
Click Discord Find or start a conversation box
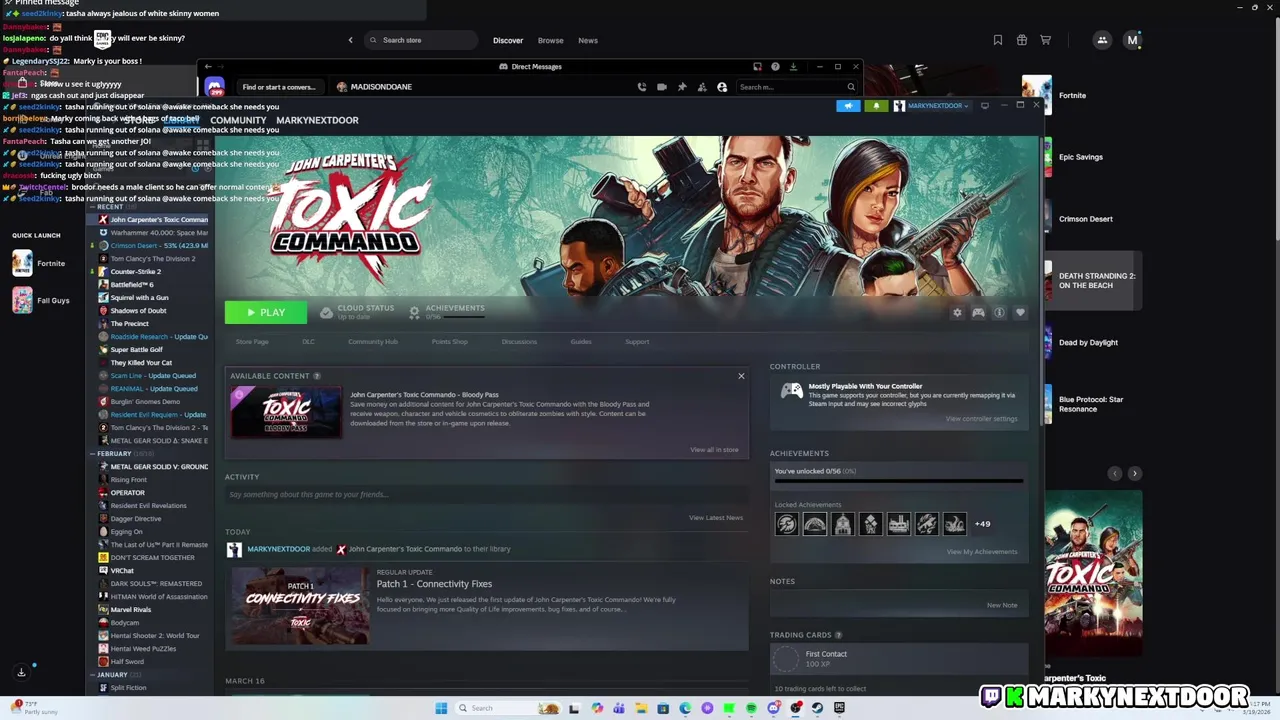280,87
